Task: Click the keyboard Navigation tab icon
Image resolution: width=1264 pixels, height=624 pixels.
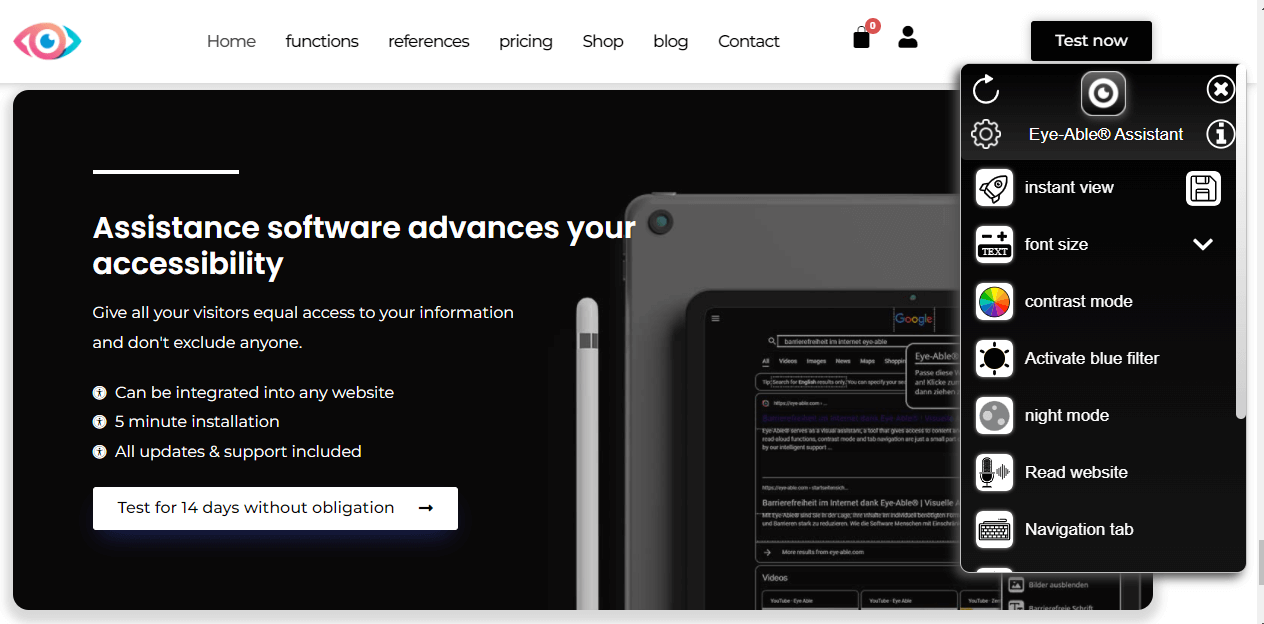Action: point(994,530)
